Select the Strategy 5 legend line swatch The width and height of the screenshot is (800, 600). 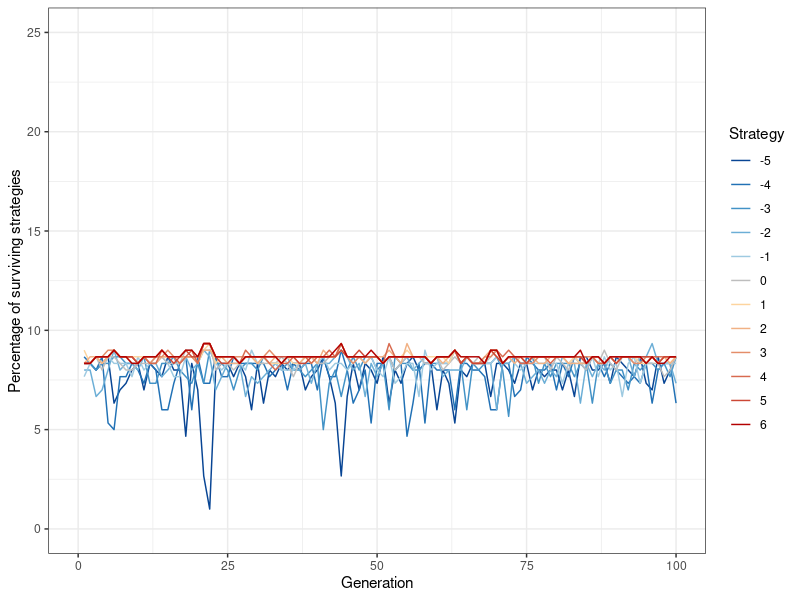[x=741, y=401]
